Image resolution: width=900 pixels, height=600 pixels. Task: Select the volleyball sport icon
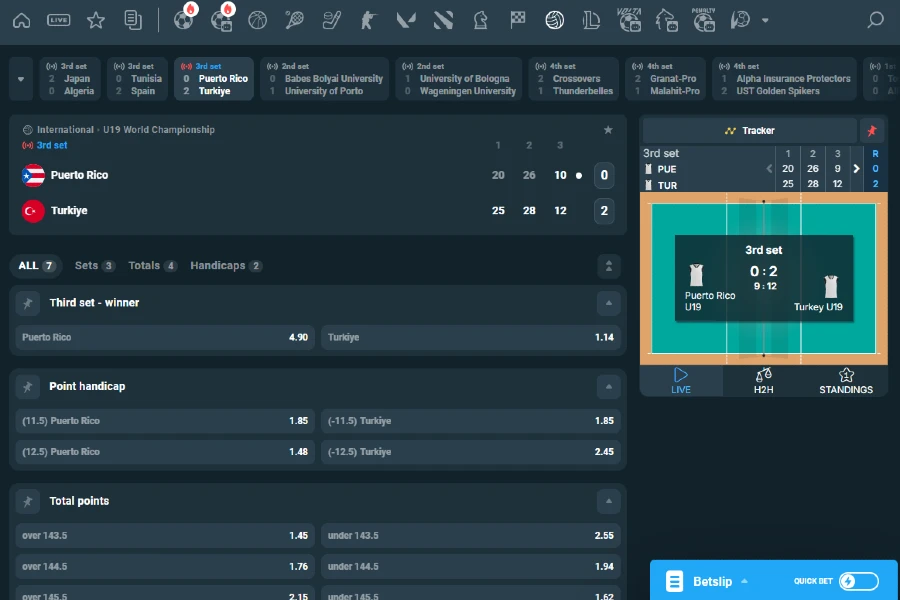click(x=554, y=19)
